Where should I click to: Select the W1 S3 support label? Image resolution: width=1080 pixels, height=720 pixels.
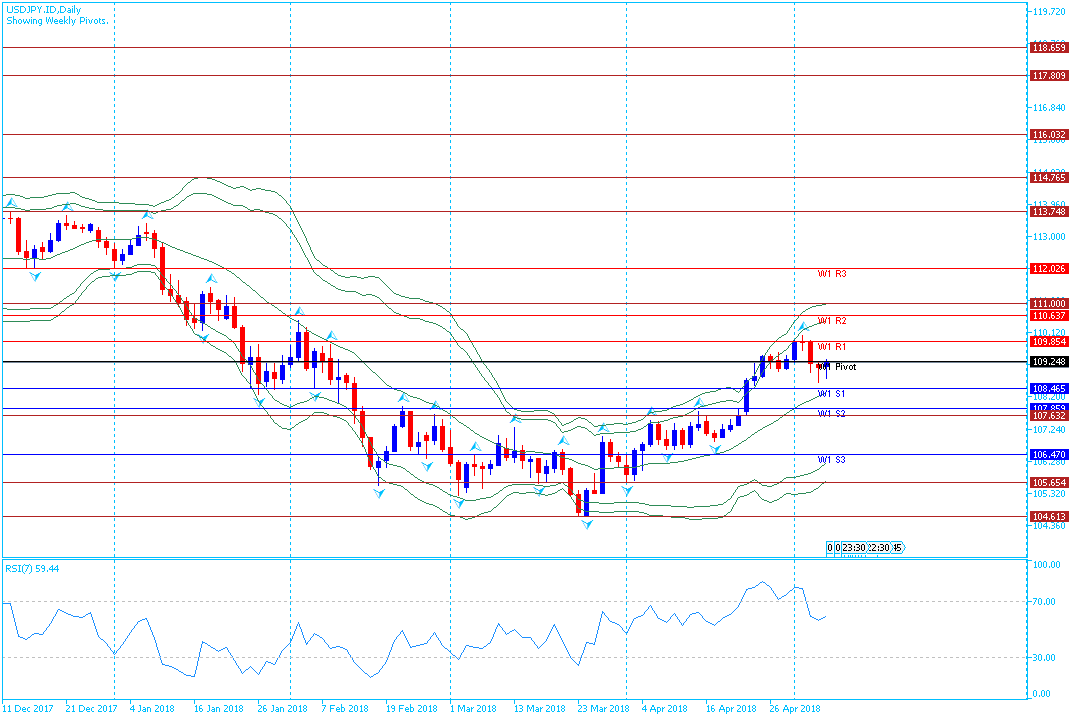click(832, 460)
